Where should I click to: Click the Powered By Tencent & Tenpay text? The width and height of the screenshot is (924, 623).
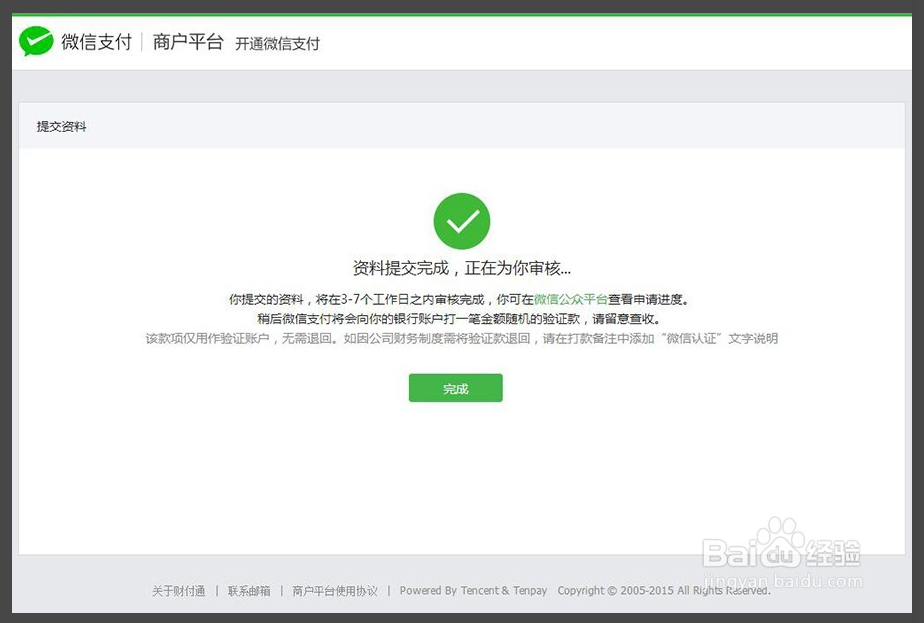(x=473, y=591)
